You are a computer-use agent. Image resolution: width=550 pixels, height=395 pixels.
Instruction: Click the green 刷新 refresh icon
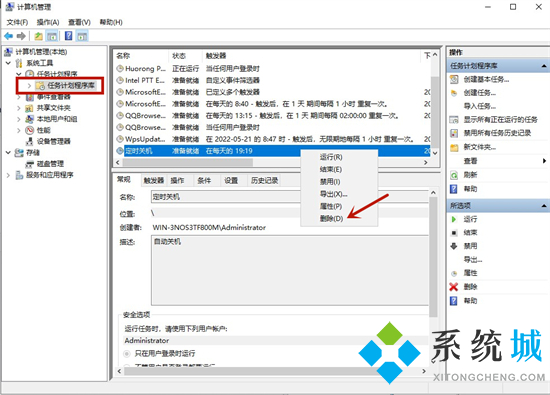click(x=454, y=175)
